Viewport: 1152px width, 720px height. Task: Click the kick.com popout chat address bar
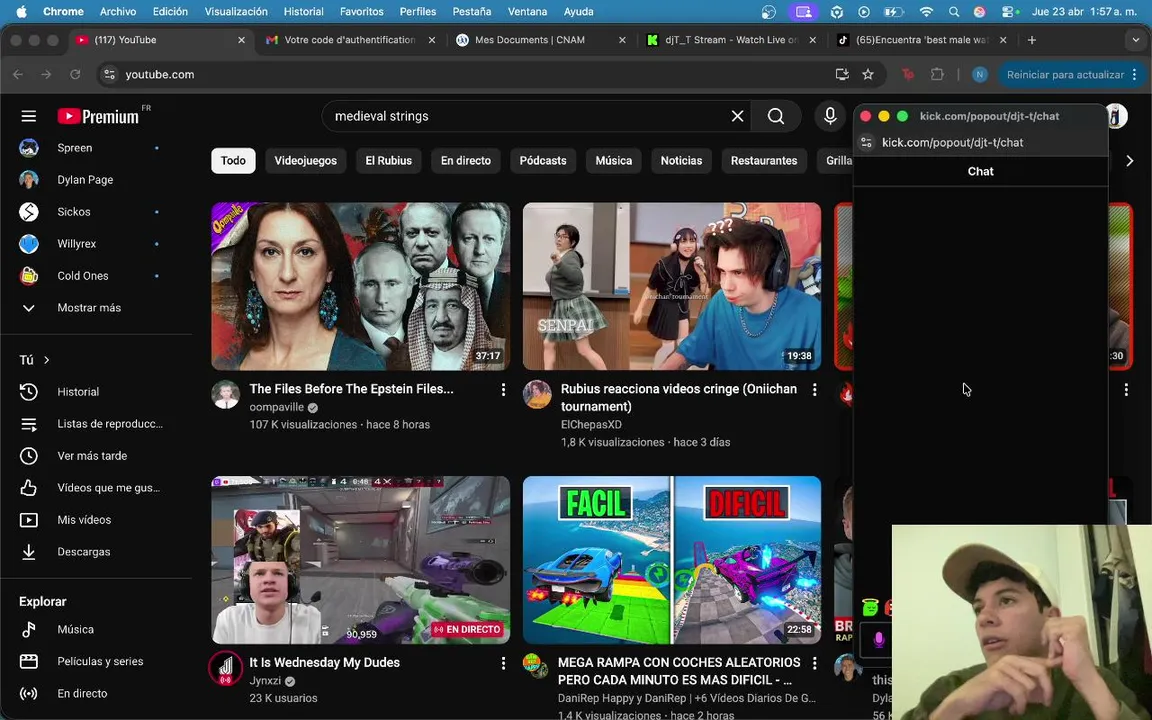952,143
